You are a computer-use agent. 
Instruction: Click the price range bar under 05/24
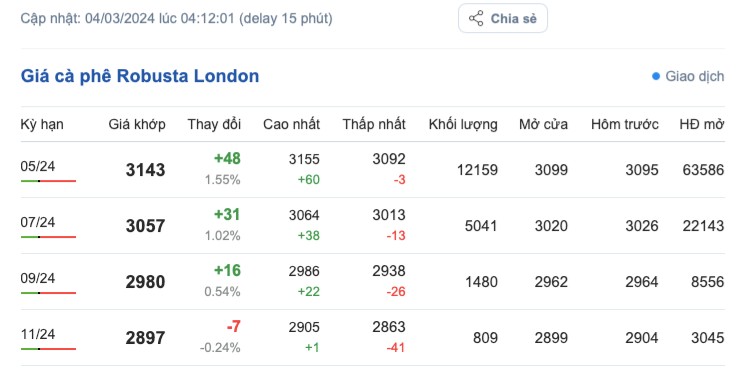(49, 181)
